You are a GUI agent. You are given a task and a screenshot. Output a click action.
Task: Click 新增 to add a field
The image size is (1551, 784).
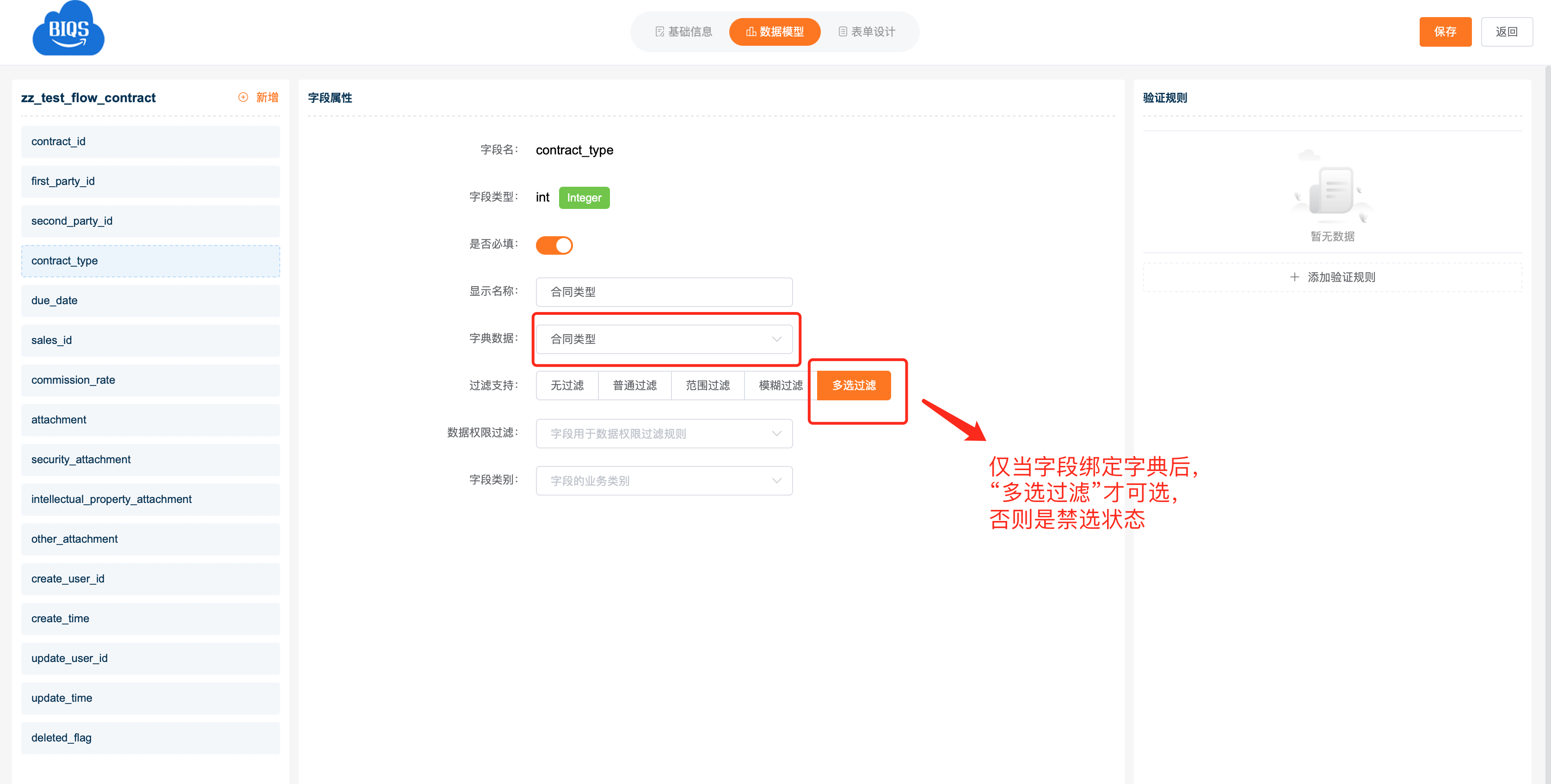267,98
